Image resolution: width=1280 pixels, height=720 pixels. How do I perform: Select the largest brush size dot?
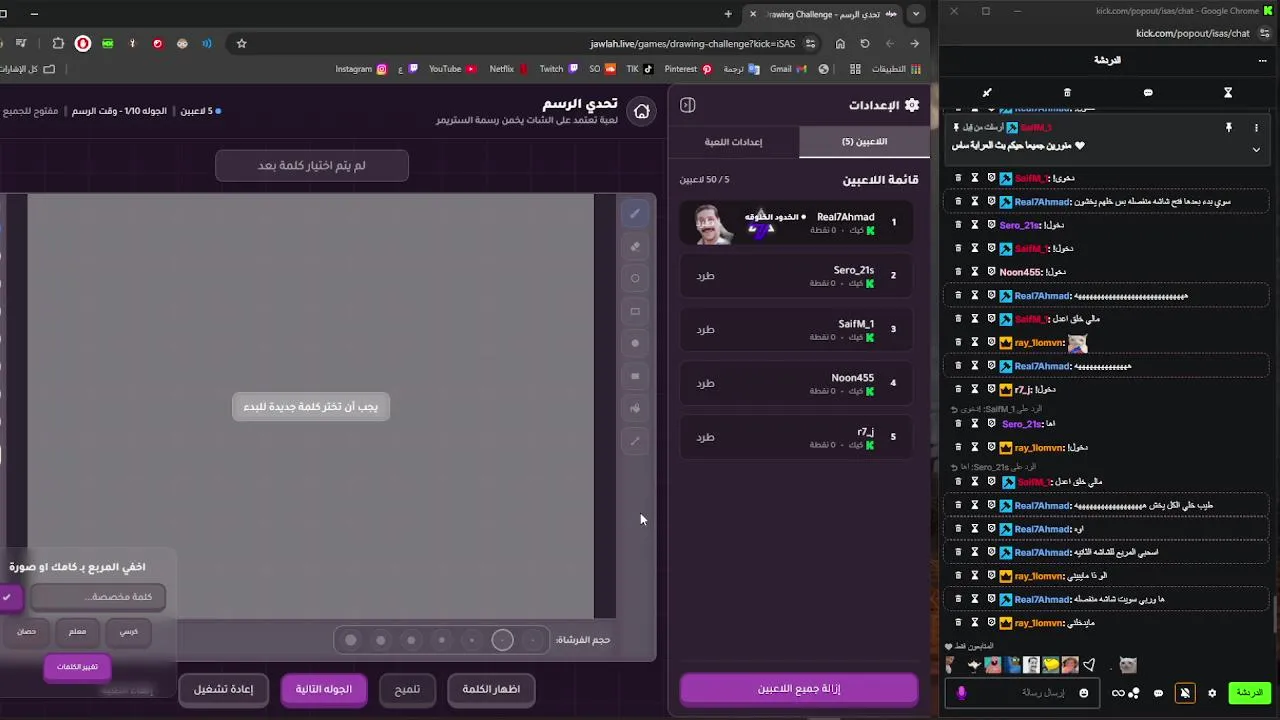(x=350, y=640)
